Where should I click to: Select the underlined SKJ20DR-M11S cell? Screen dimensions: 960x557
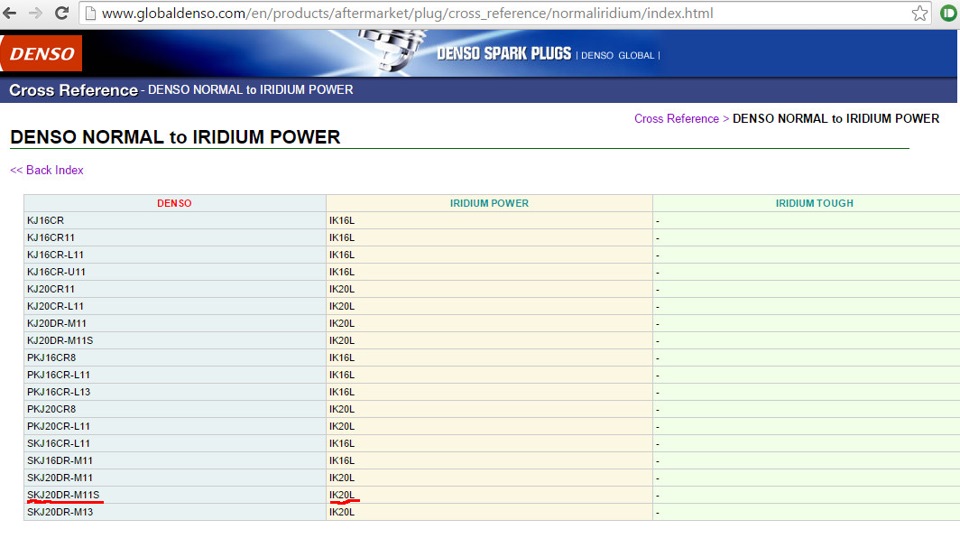tap(174, 495)
